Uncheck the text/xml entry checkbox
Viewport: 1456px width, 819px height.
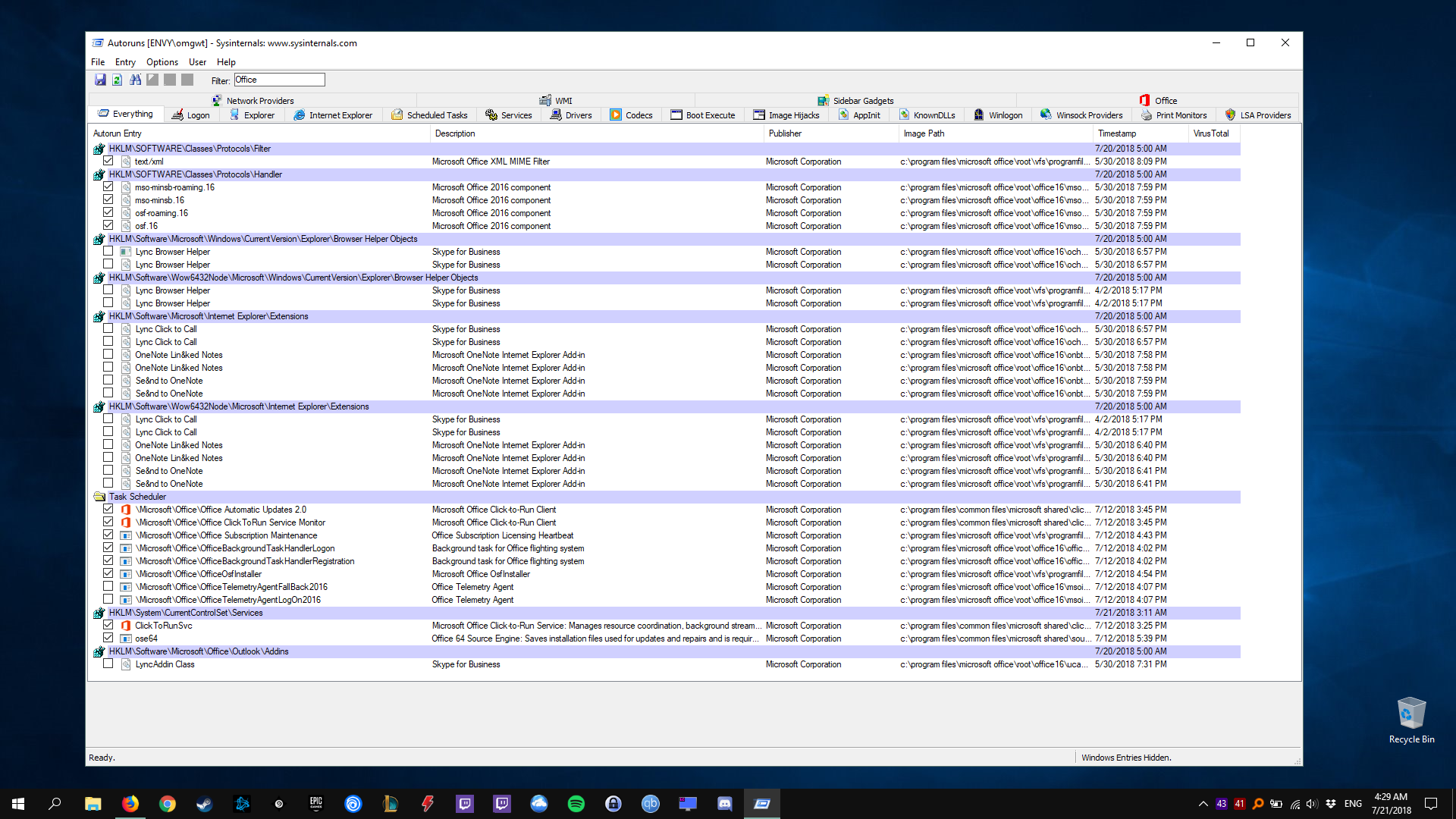[108, 161]
